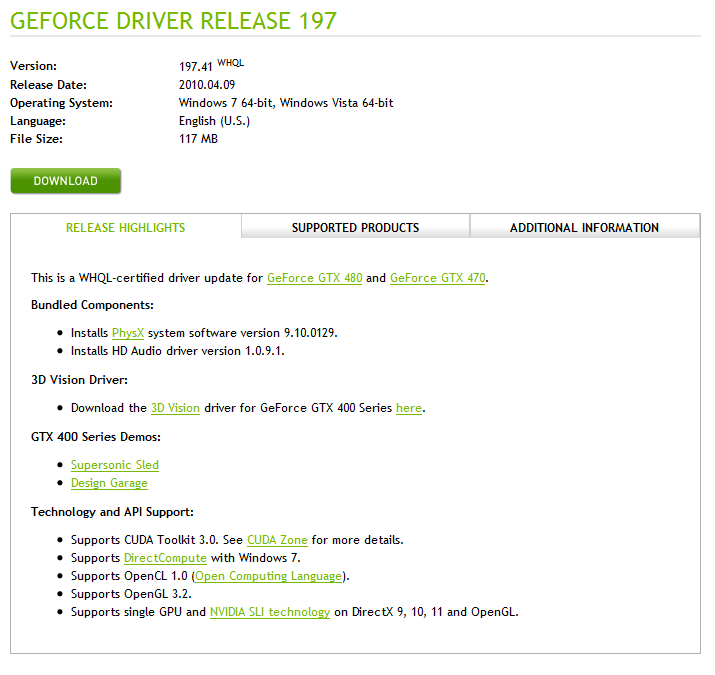Click the 'Windows 7 64-bit, Windows Vista 64-bit' text
Screen dimensions: 715x675
286,103
